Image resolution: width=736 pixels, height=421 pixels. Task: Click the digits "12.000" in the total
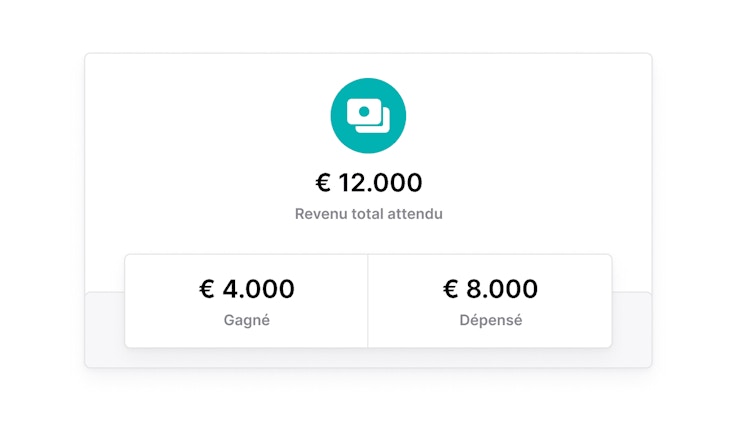pos(380,183)
